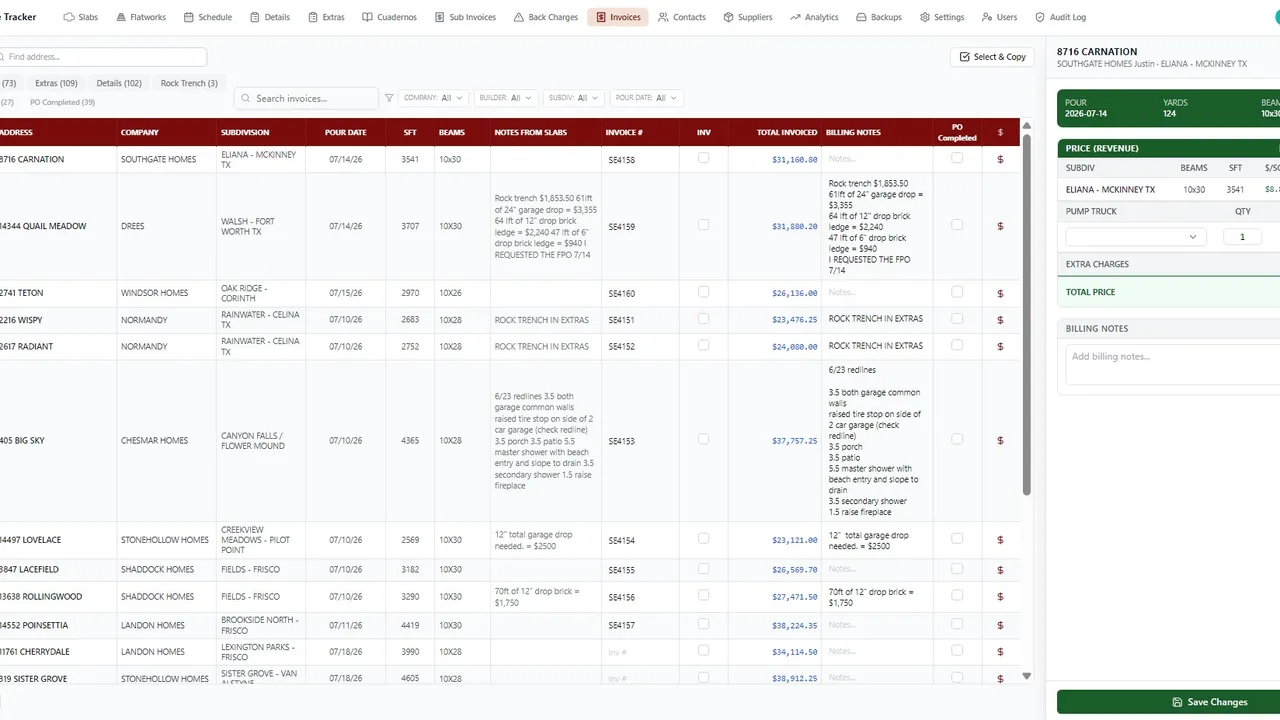
Task: Open the Subdiv filter dropdown
Action: tap(574, 98)
